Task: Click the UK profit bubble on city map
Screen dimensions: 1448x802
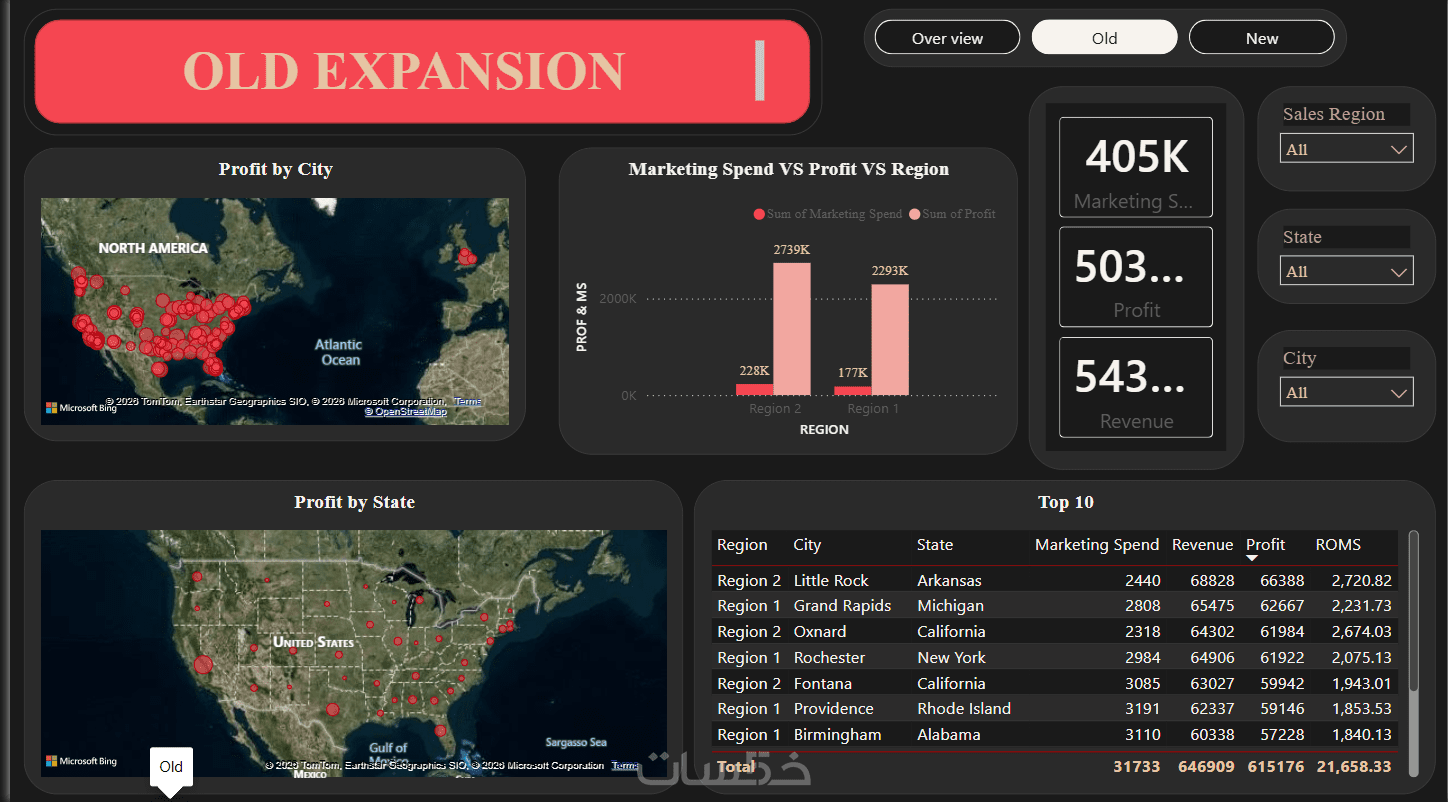Action: 466,258
